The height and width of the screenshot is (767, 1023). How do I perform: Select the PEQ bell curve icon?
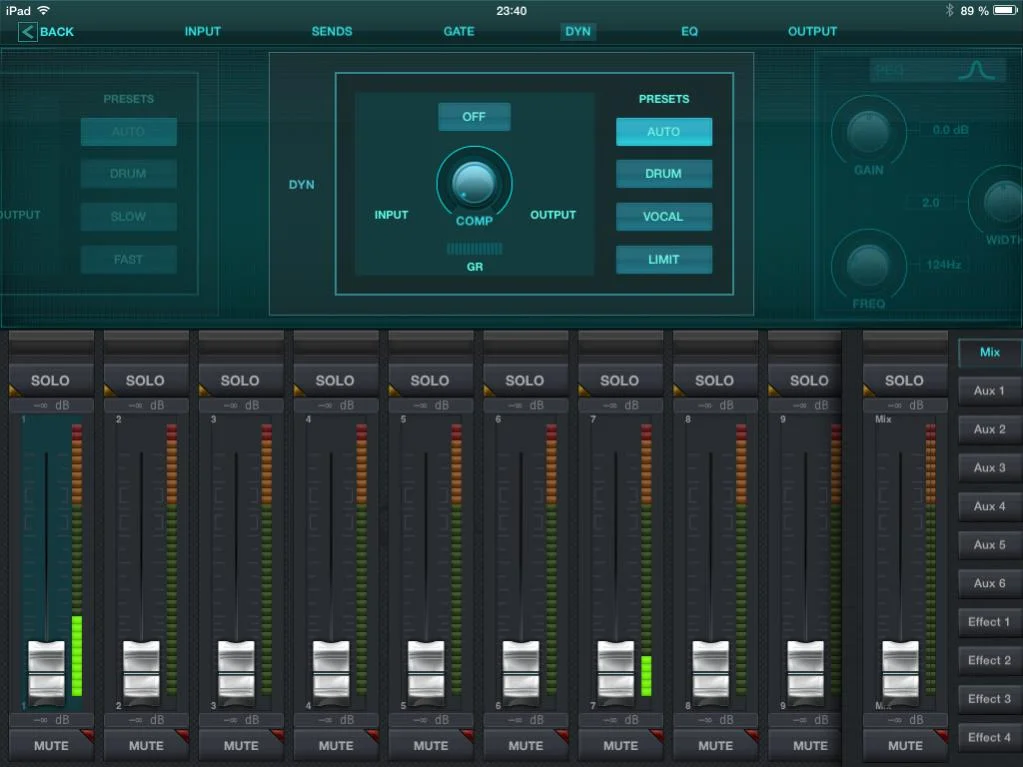(x=979, y=71)
